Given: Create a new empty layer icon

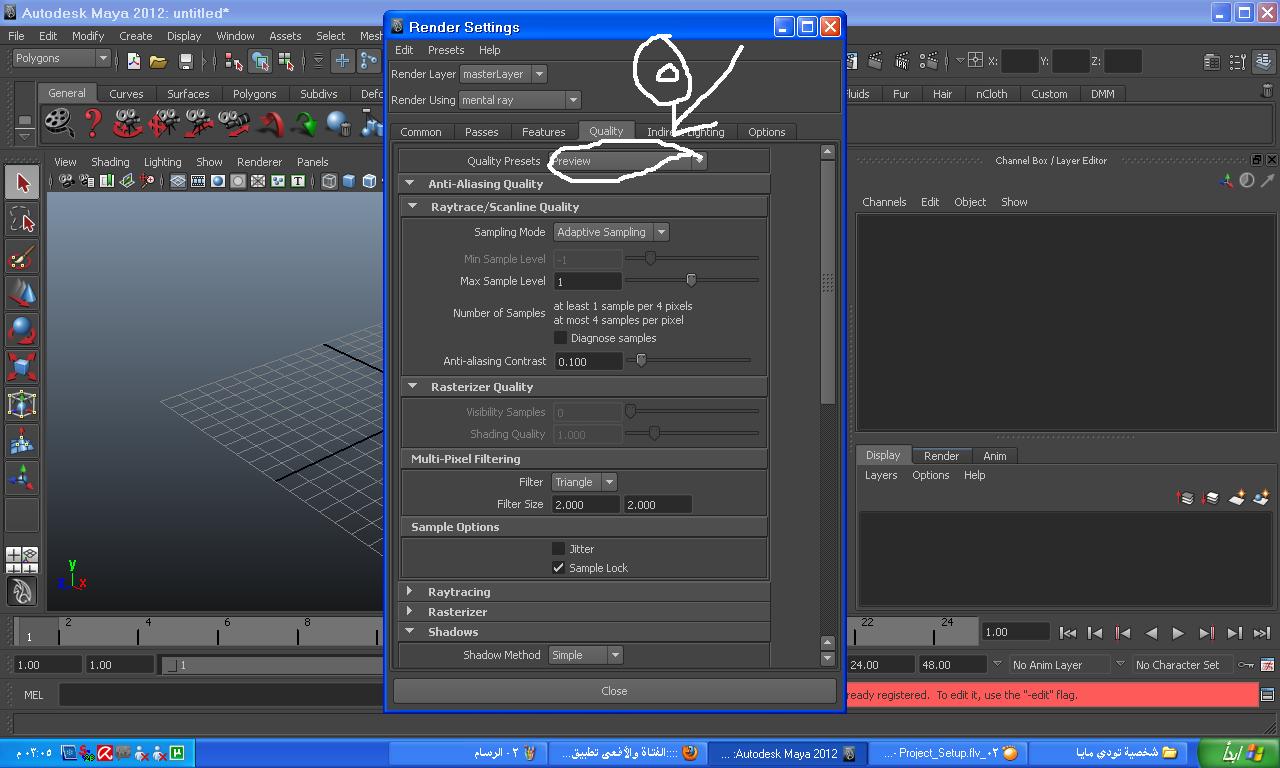Looking at the screenshot, I should point(1237,497).
